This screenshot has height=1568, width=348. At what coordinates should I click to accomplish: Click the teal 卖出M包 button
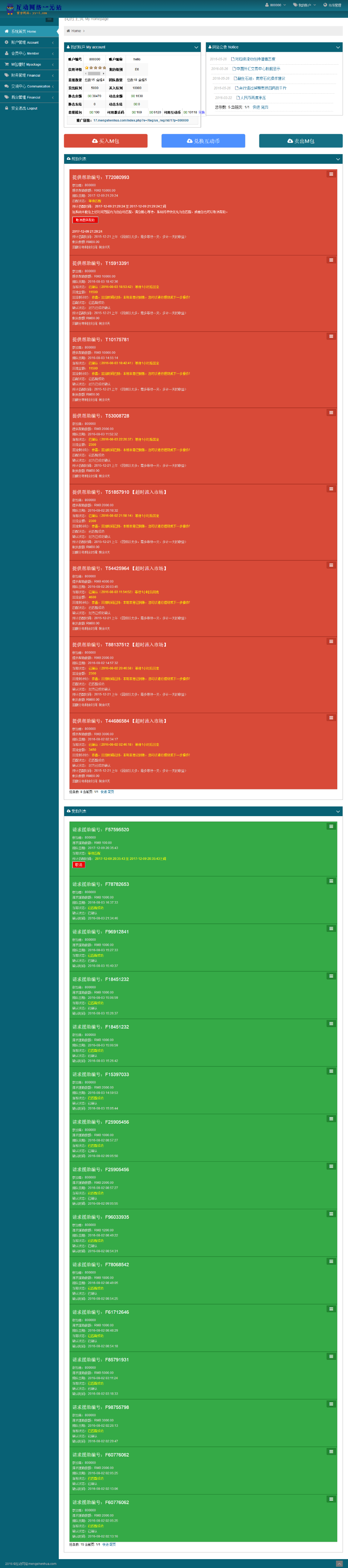(300, 140)
